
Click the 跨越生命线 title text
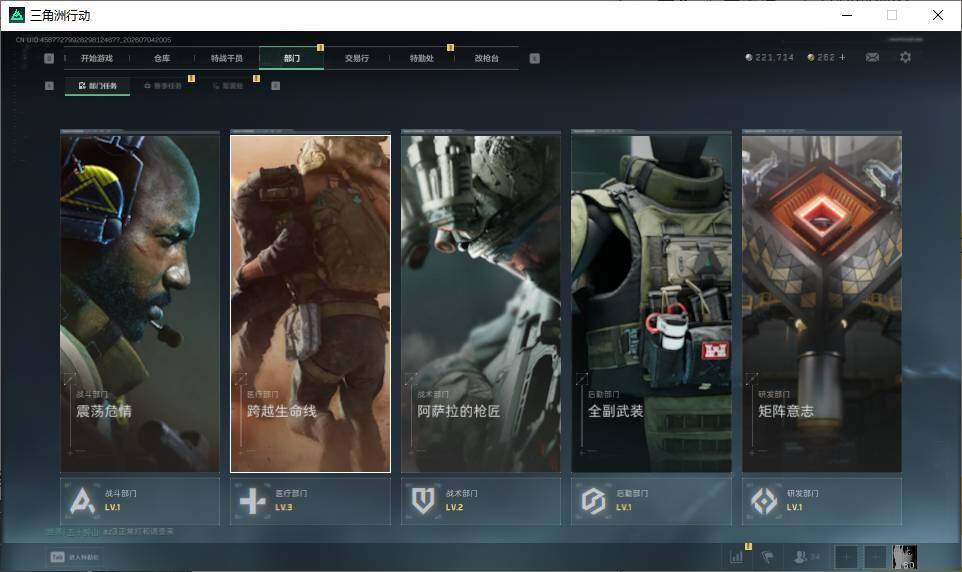pos(282,411)
